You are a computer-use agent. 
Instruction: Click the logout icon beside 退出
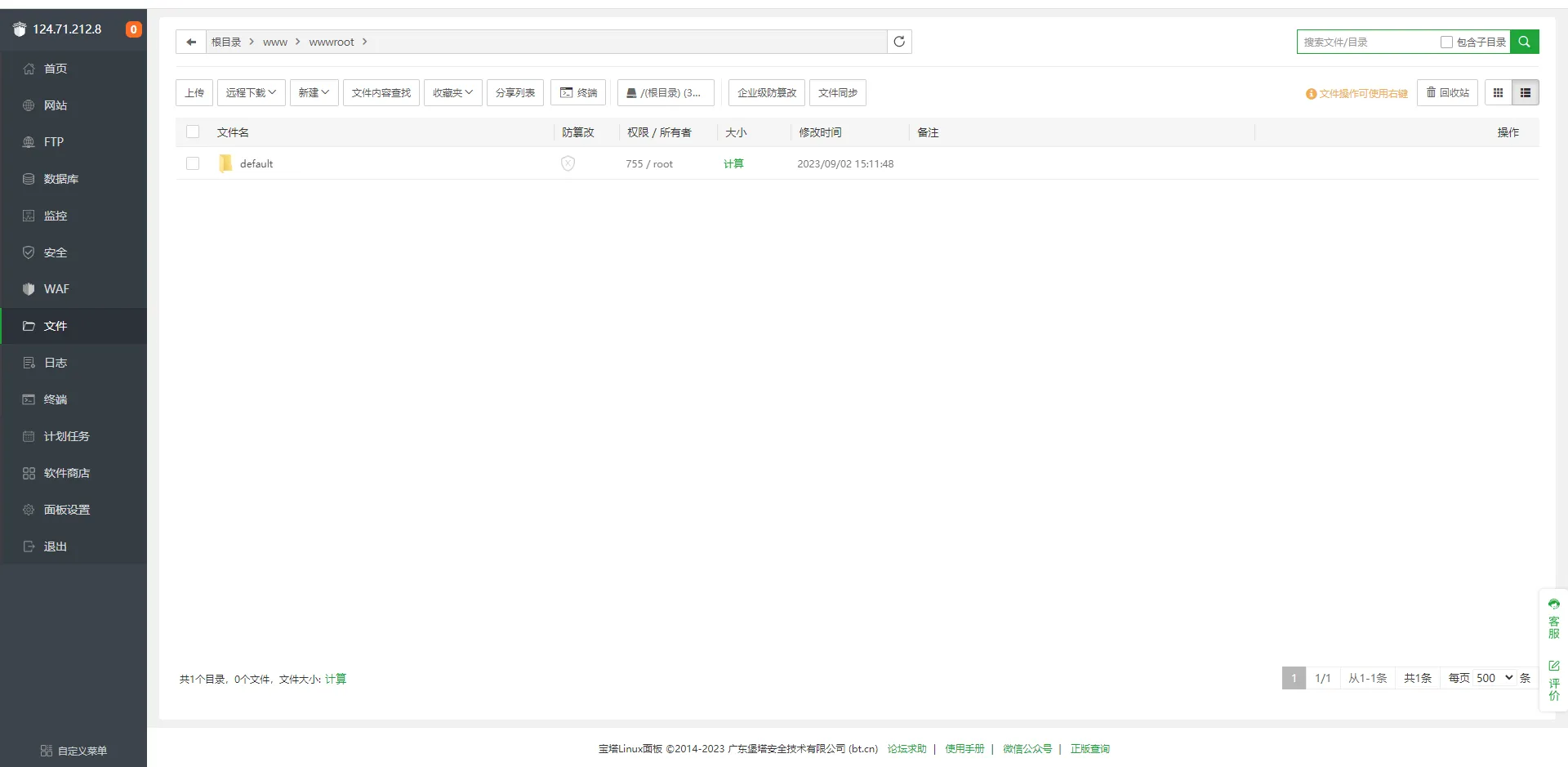point(29,546)
